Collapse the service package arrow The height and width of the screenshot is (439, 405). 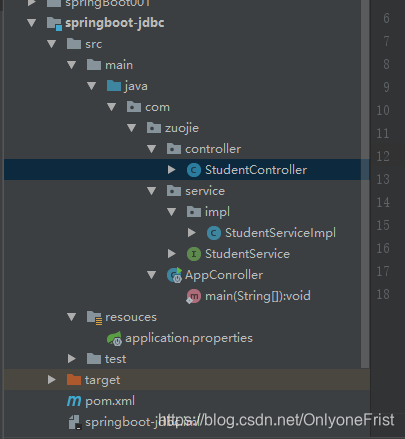[x=152, y=191]
